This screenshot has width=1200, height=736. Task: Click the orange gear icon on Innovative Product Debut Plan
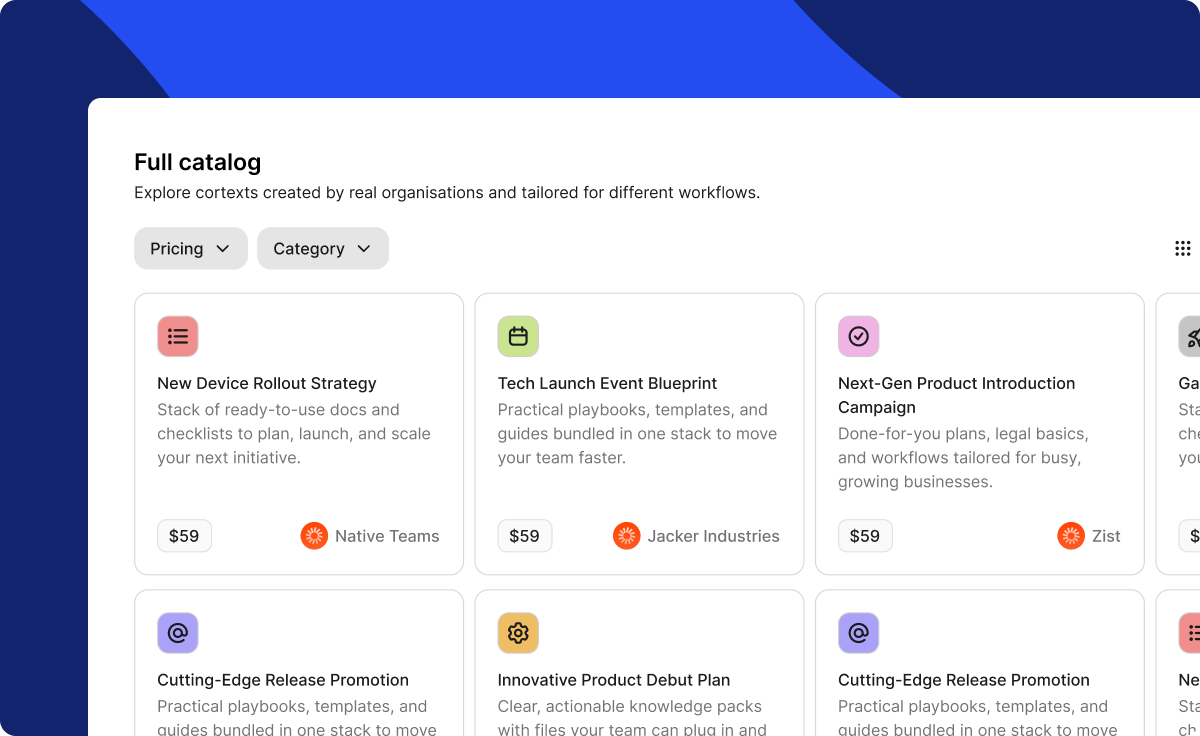(x=518, y=632)
